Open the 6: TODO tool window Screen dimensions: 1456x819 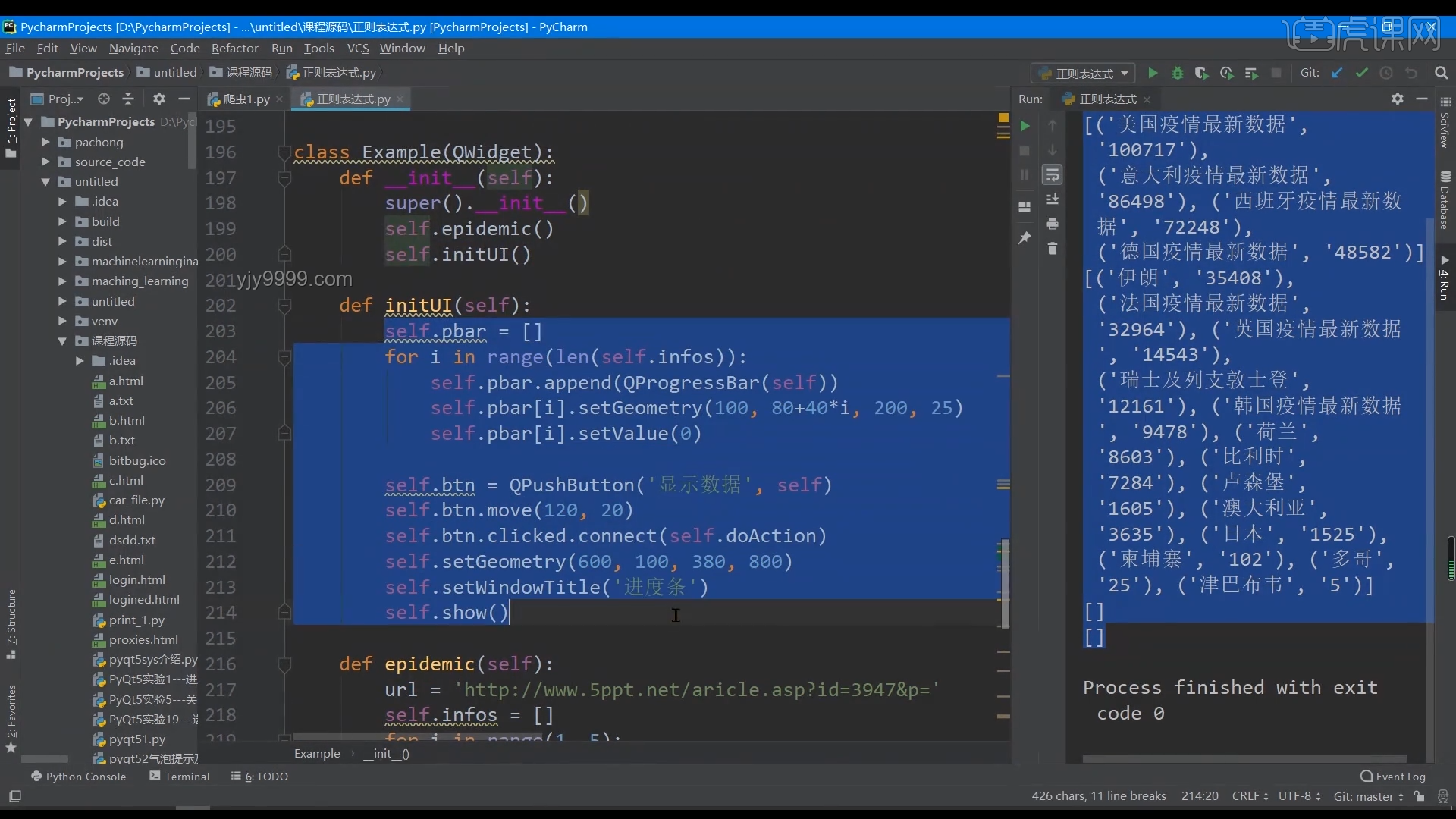(x=259, y=777)
